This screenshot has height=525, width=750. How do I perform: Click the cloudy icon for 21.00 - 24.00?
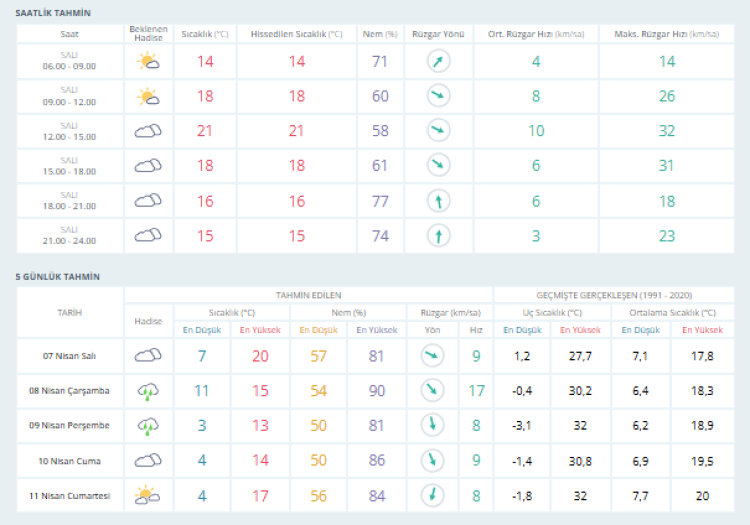148,235
